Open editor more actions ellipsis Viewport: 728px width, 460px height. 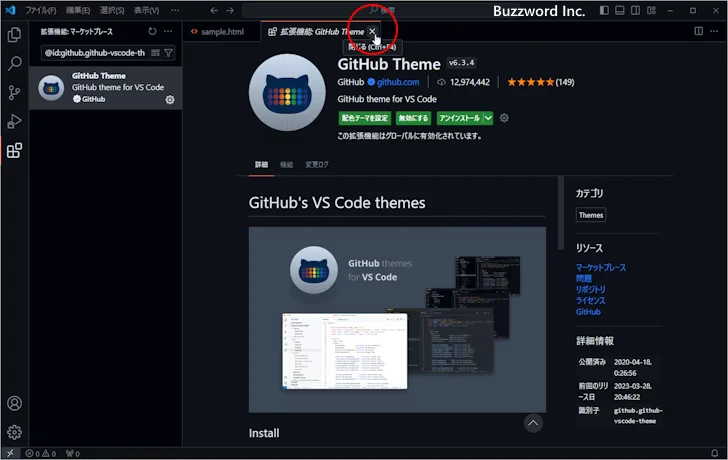point(714,31)
